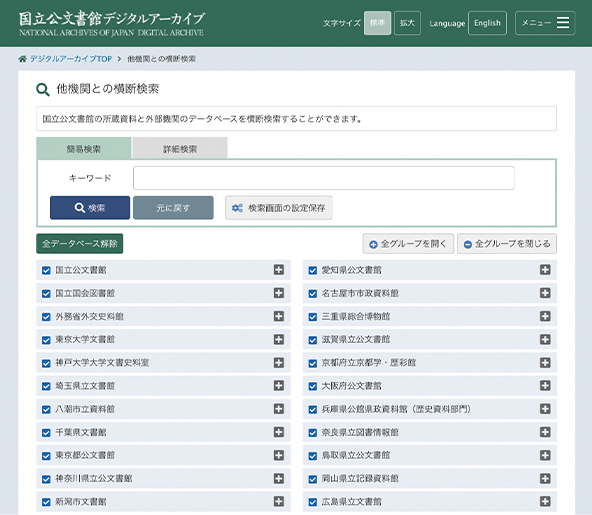Expand the 東京都公文書館 group
Screen dimensions: 592x515
pos(279,455)
